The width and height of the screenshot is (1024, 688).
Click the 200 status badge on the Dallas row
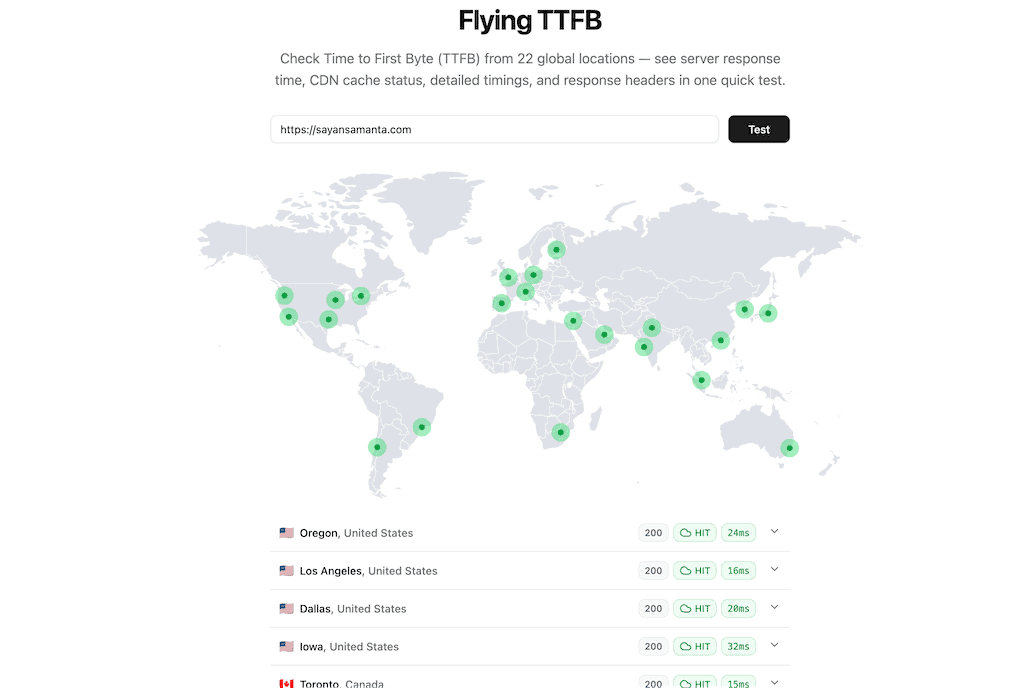(x=652, y=608)
